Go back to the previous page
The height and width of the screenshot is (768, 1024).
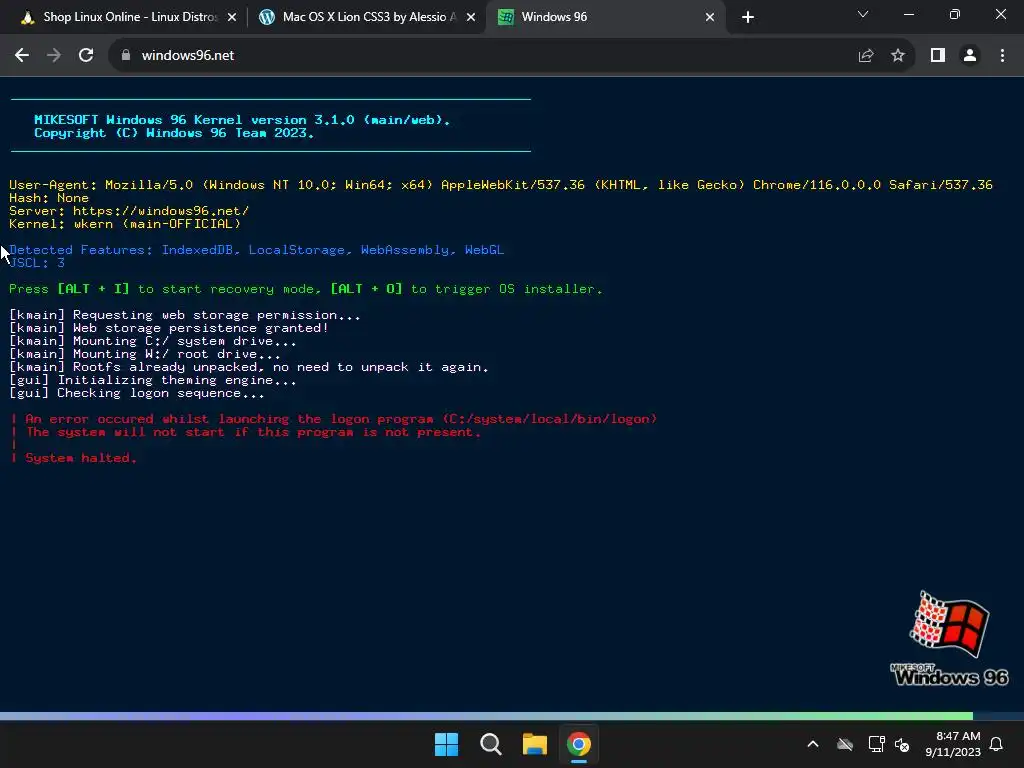click(22, 56)
